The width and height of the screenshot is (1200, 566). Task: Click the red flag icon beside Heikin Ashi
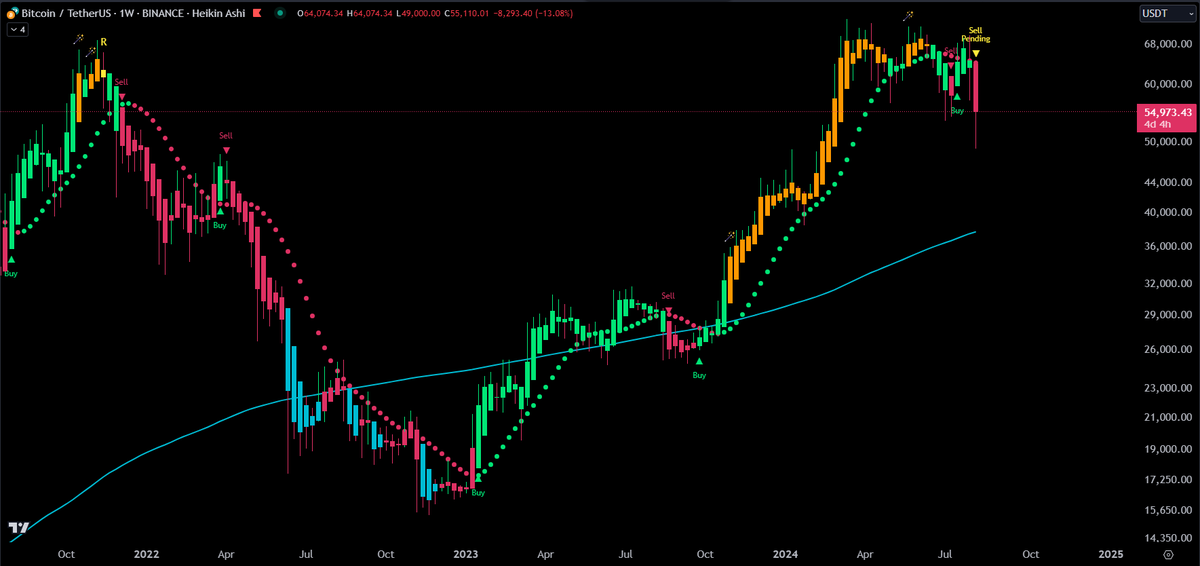click(x=255, y=13)
